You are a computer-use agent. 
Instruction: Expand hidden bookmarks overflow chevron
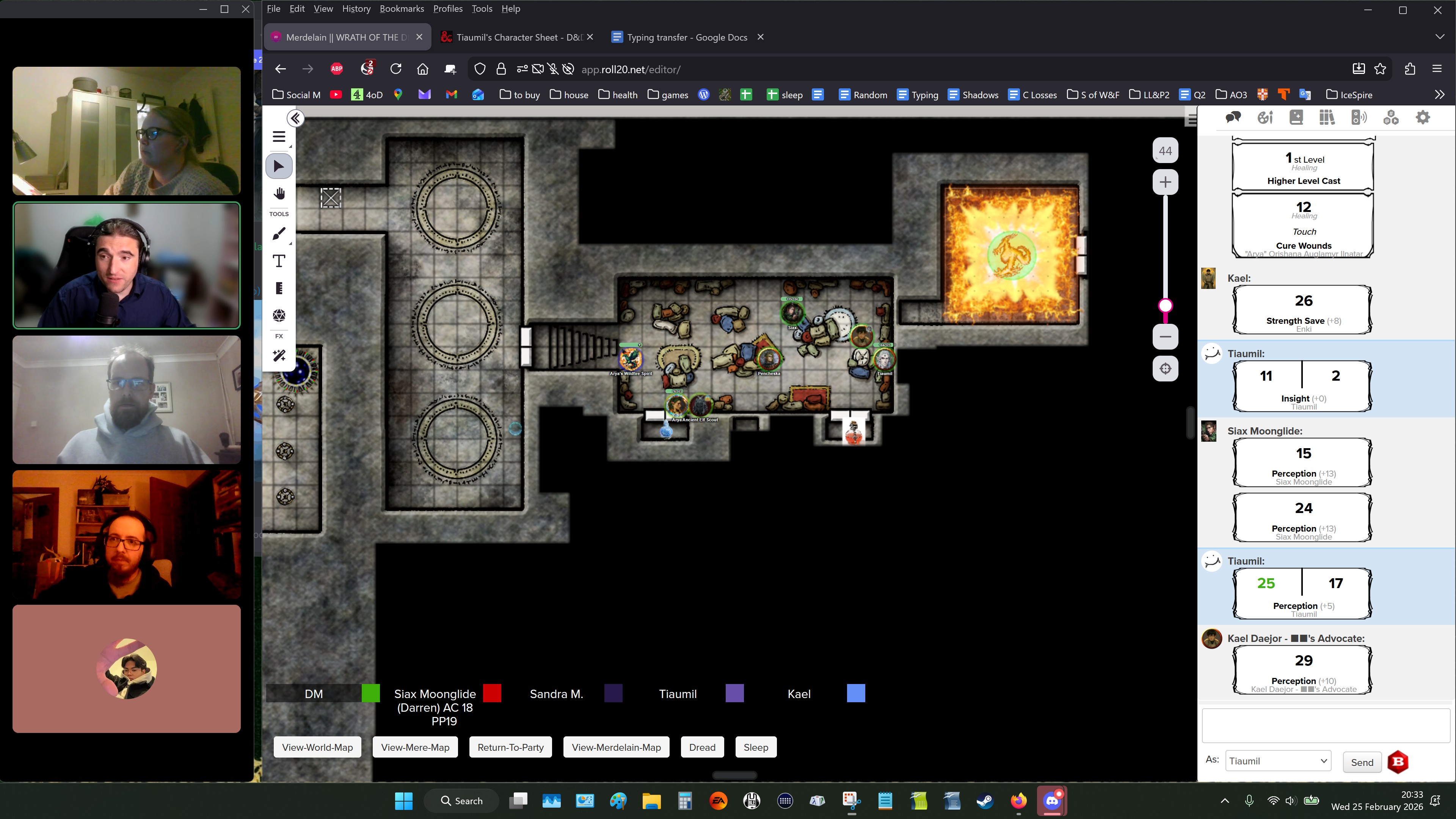click(1439, 94)
